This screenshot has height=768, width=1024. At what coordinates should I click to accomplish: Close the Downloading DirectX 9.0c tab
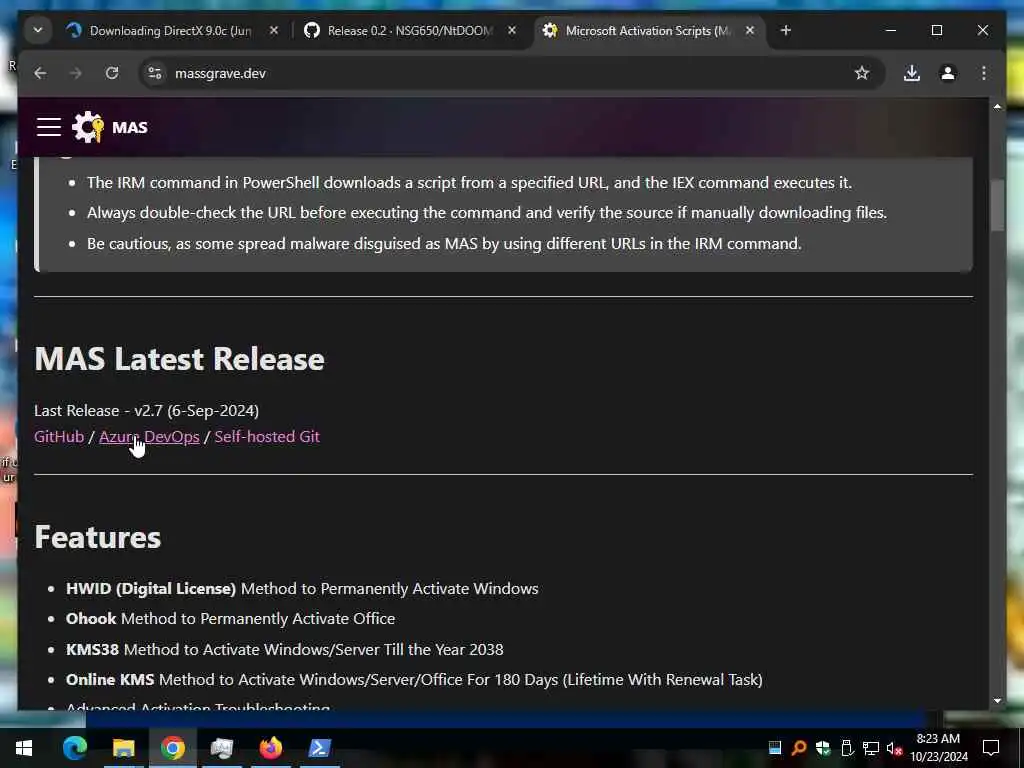[274, 30]
